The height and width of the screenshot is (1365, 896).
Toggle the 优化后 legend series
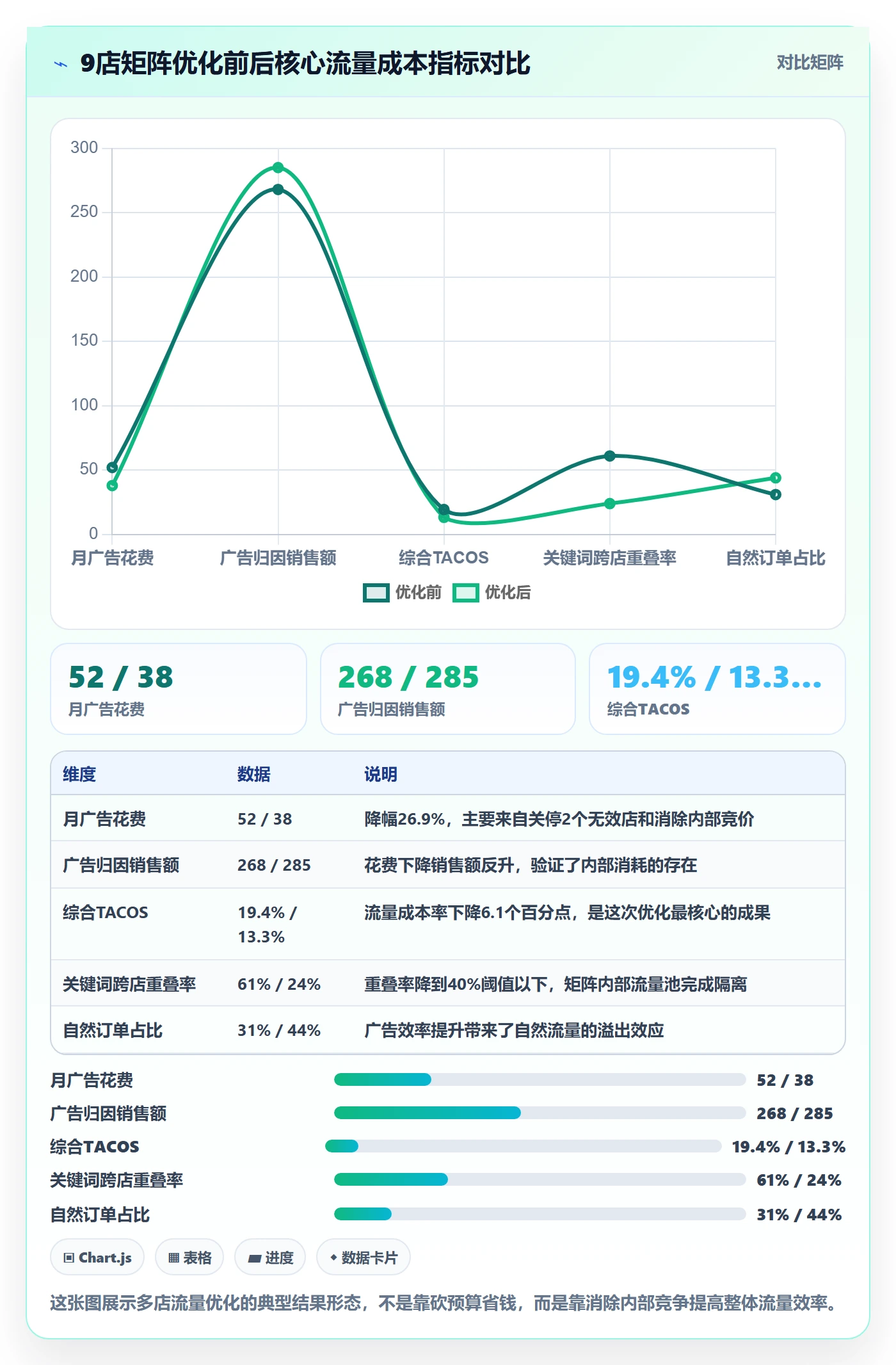coord(492,593)
